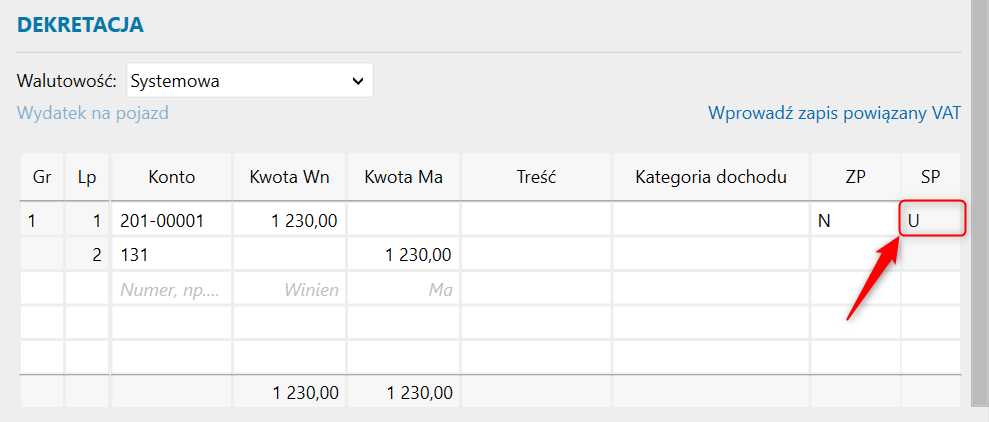Click Kwota Ma 1 230,00 in row two
This screenshot has height=422, width=989.
(x=403, y=255)
